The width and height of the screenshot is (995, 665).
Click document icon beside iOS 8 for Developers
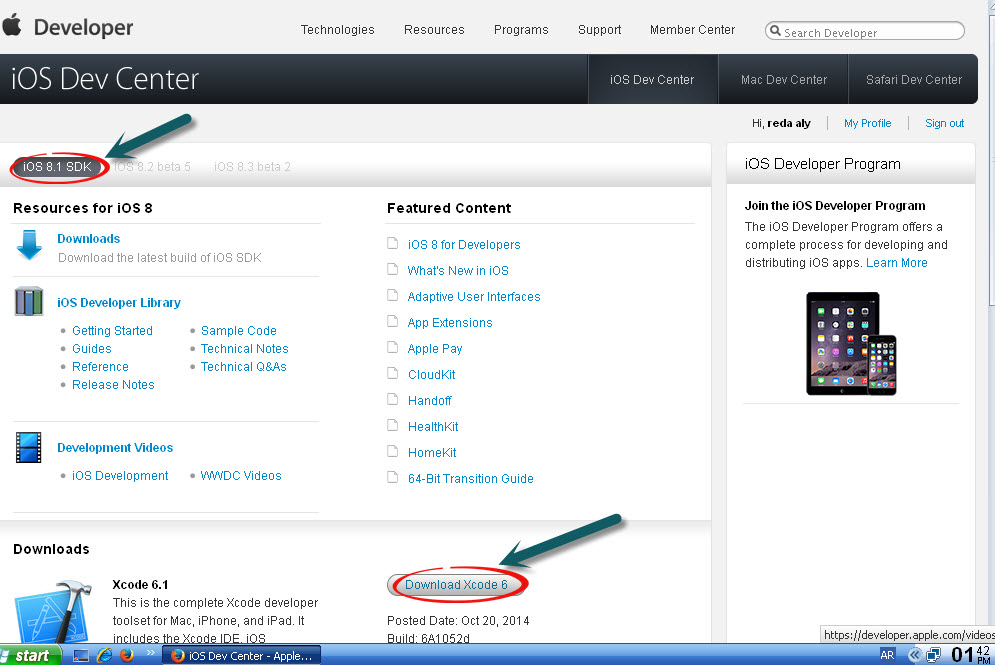coord(393,244)
